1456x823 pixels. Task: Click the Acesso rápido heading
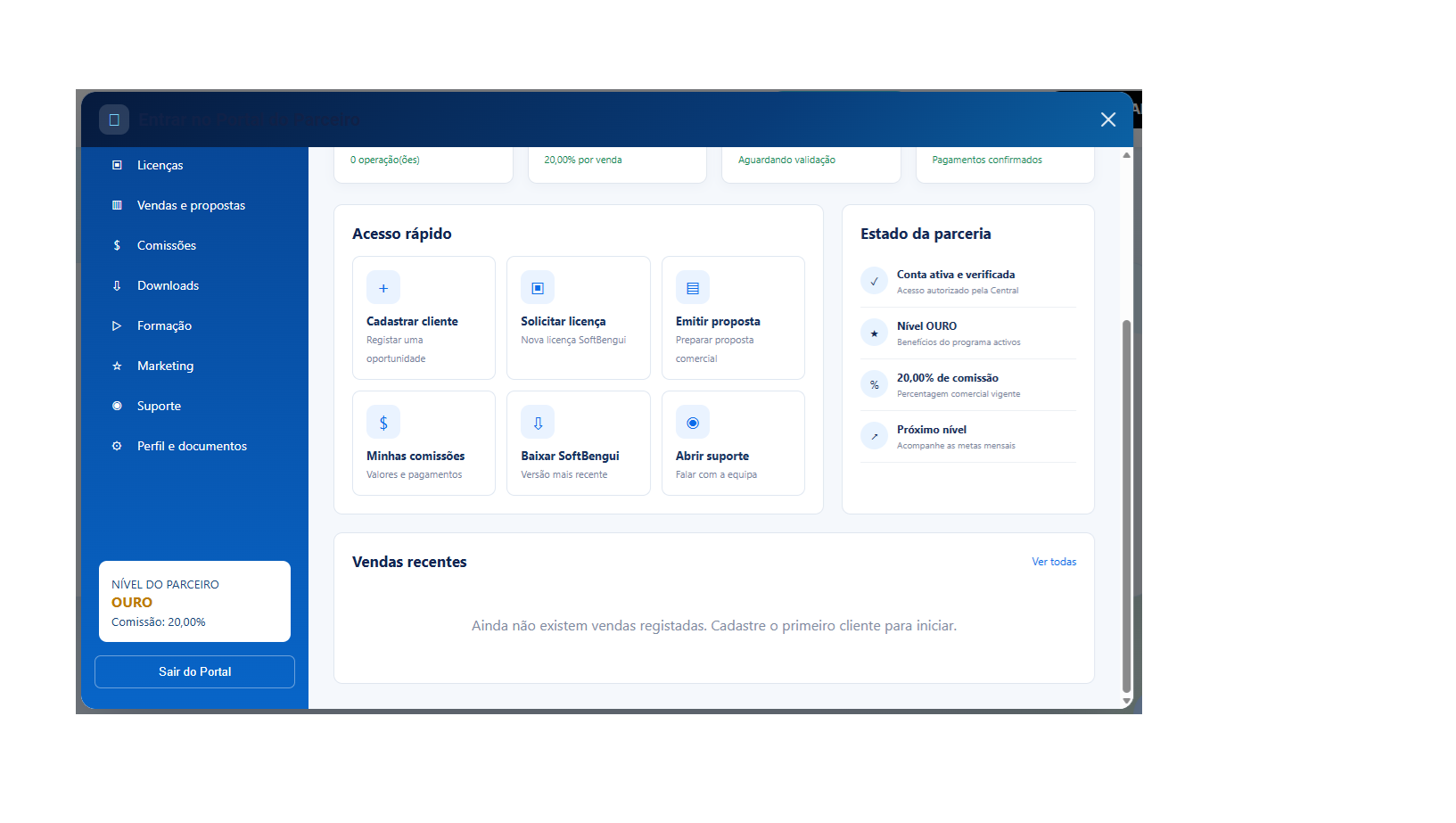(x=402, y=234)
